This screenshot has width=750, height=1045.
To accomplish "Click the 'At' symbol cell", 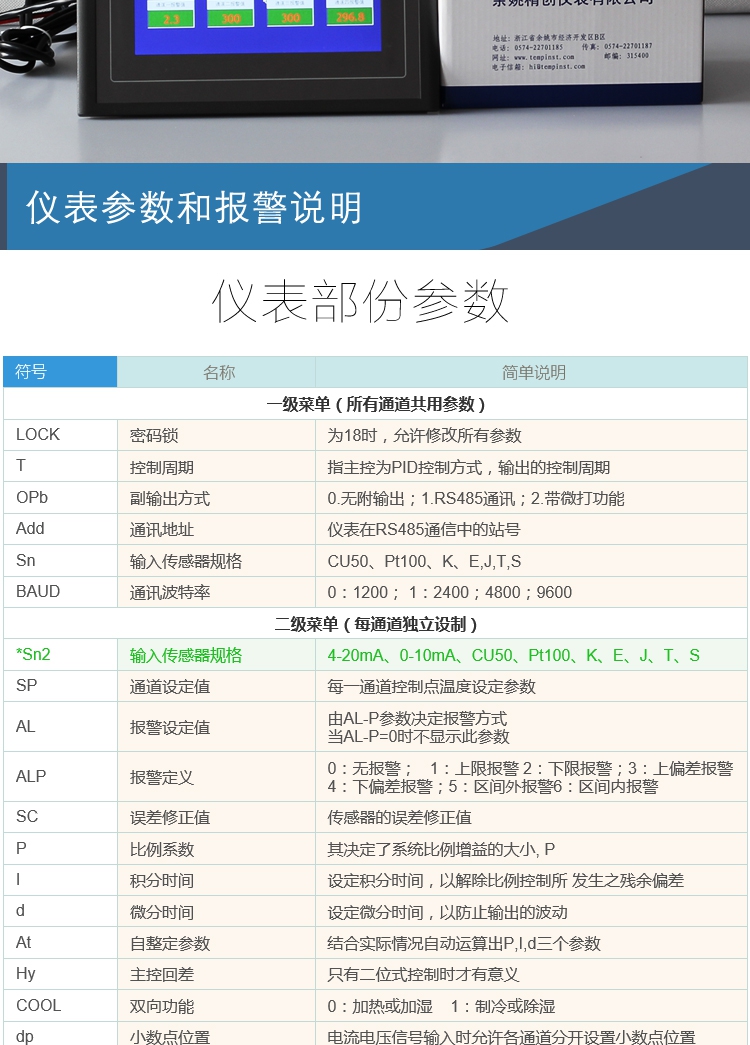I will pos(60,943).
